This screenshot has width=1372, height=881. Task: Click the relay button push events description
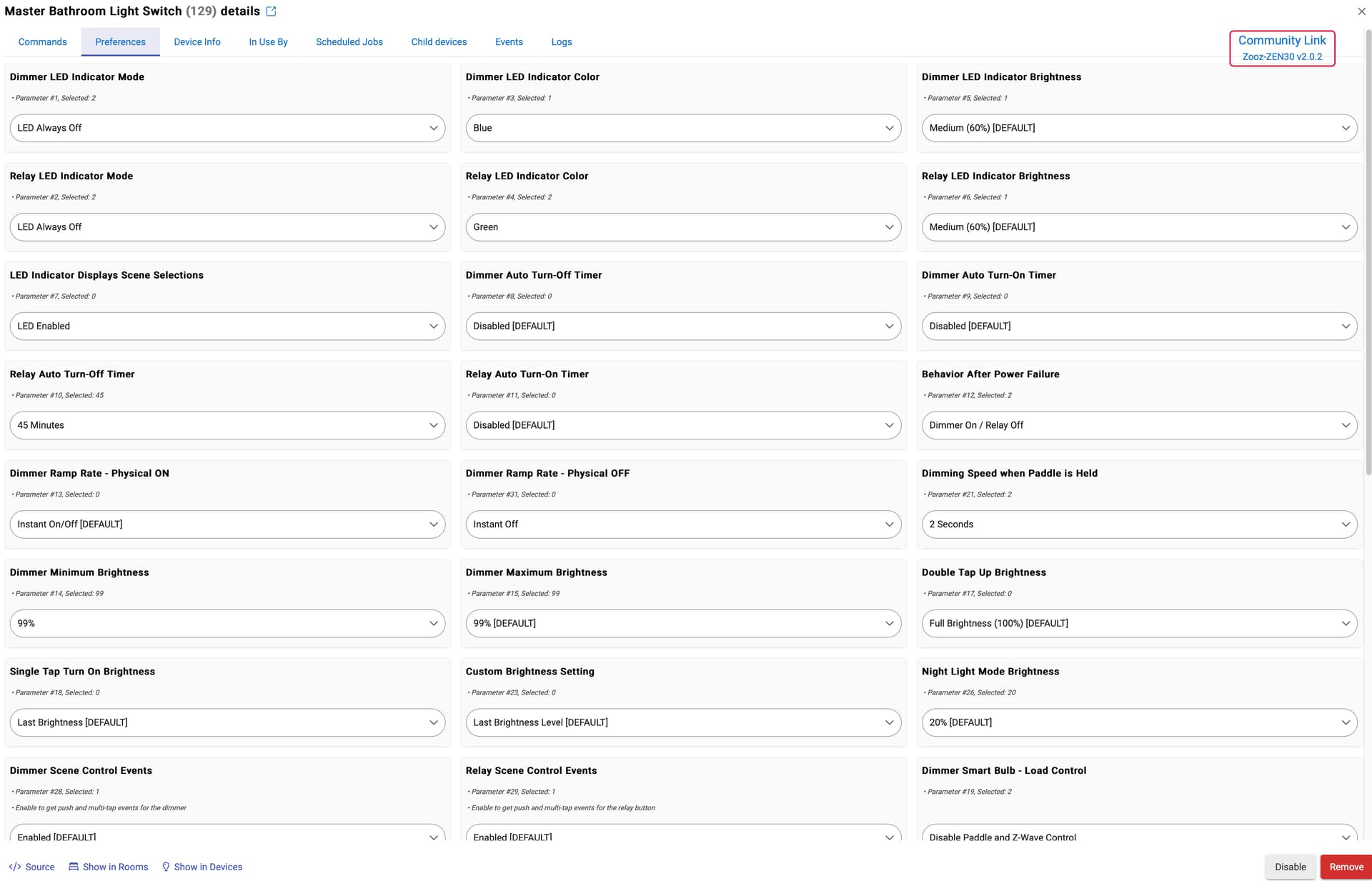[563, 808]
